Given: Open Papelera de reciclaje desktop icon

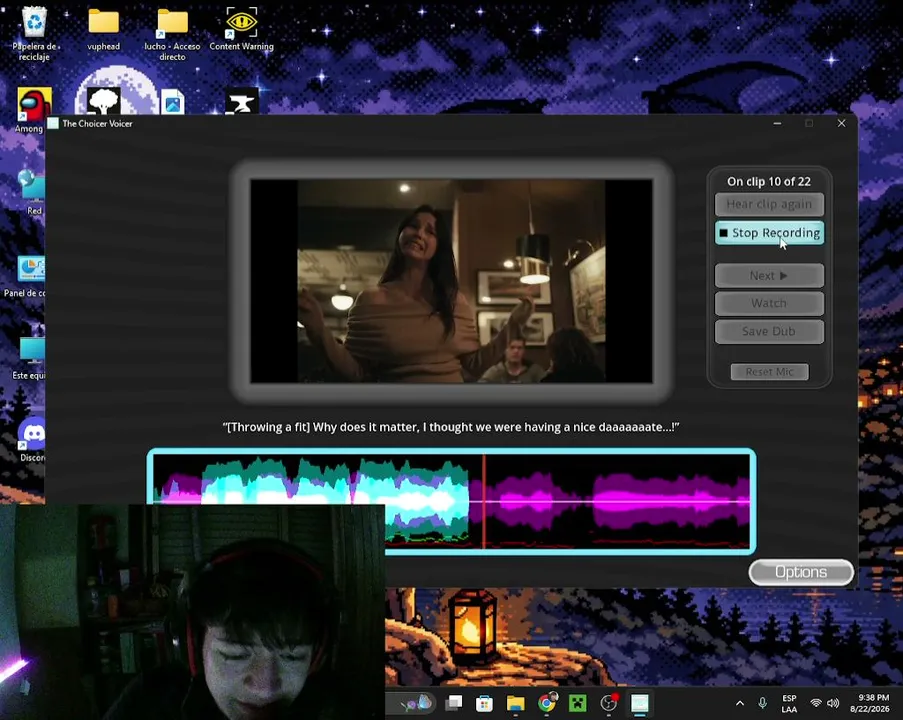Looking at the screenshot, I should [34, 33].
